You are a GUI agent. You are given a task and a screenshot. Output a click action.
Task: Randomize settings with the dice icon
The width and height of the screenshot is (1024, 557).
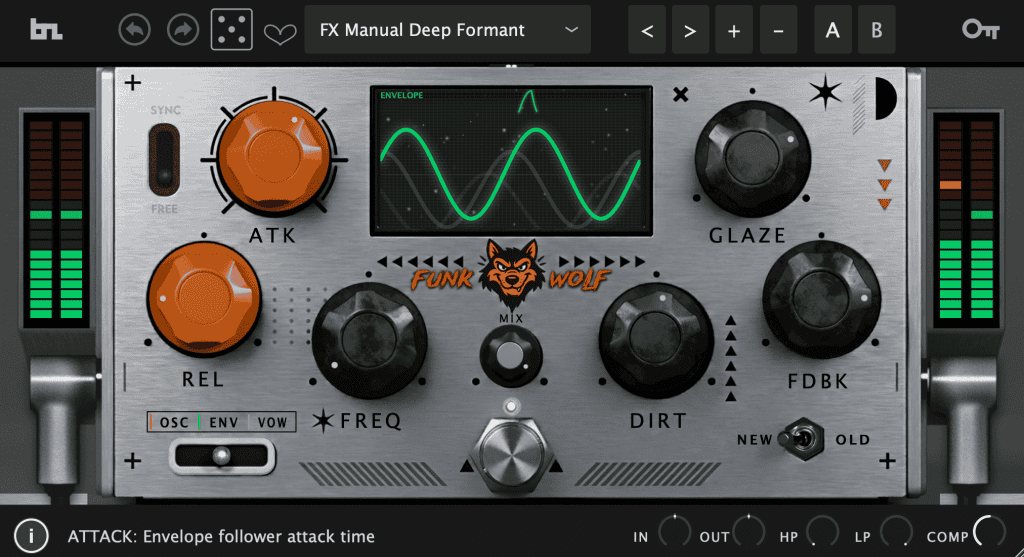click(232, 30)
